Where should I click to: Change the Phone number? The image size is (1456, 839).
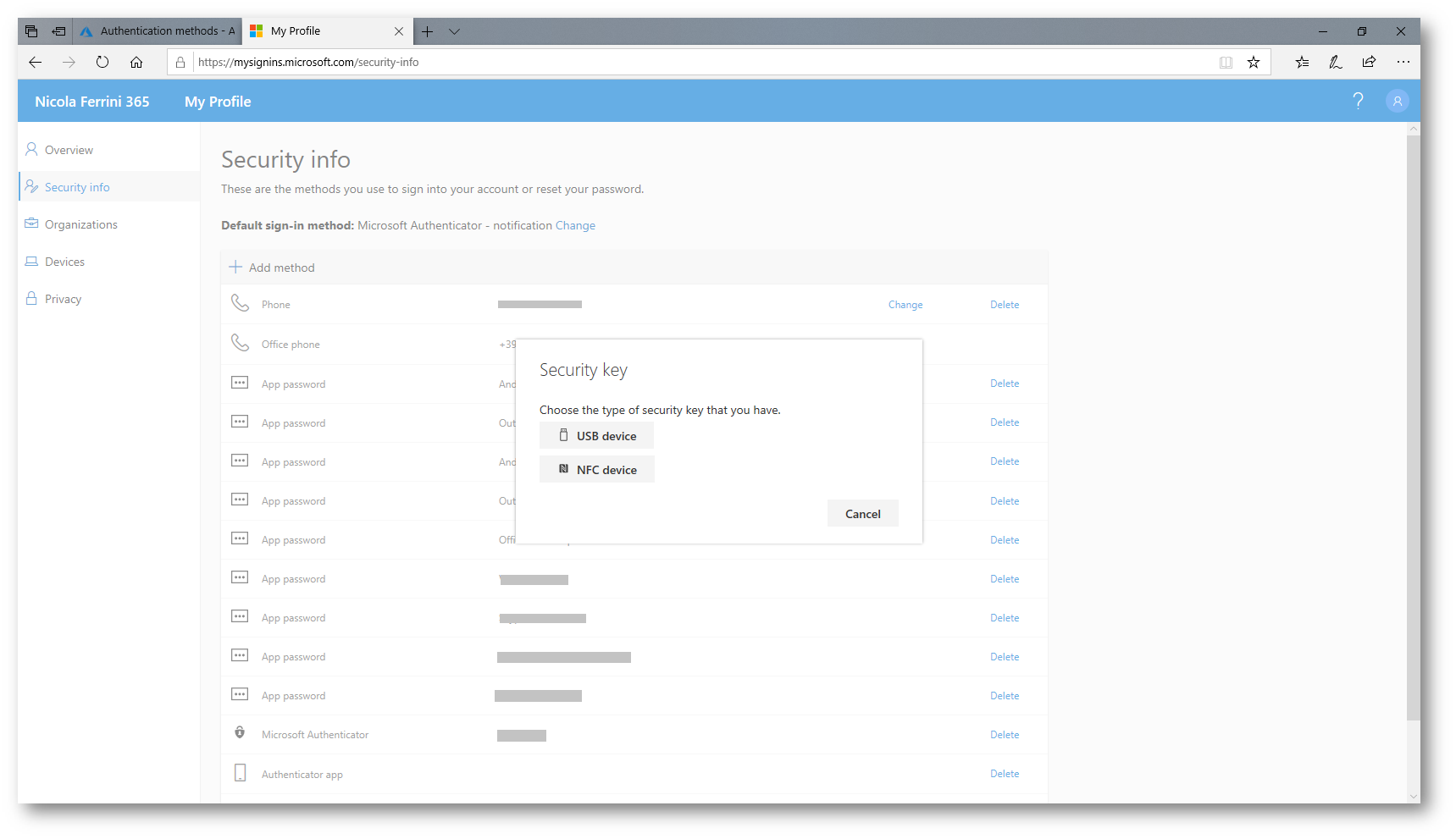click(905, 305)
